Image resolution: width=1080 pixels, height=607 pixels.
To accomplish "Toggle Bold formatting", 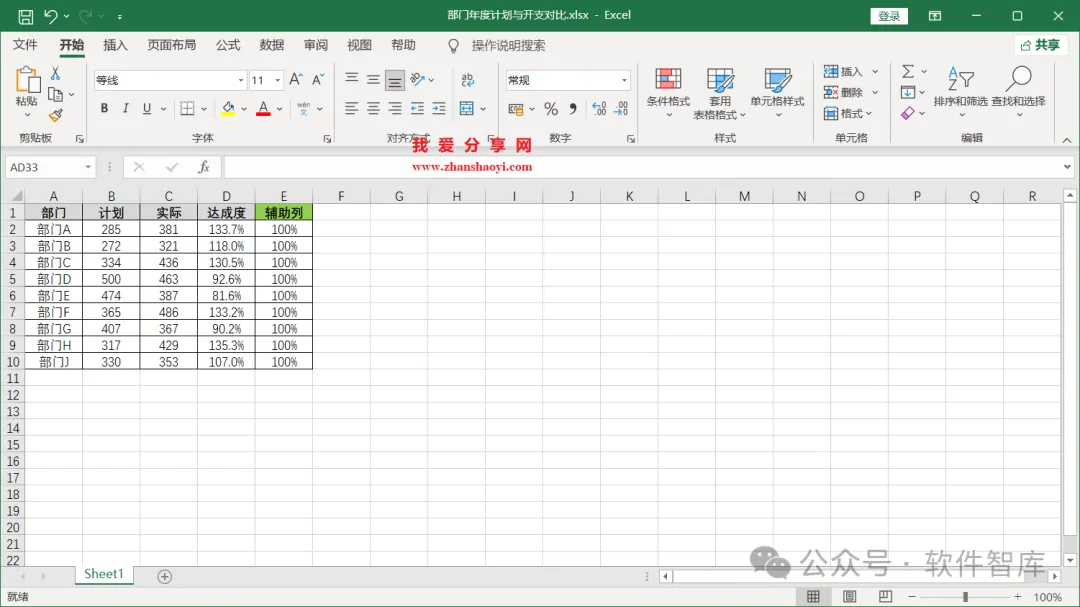I will 104,108.
